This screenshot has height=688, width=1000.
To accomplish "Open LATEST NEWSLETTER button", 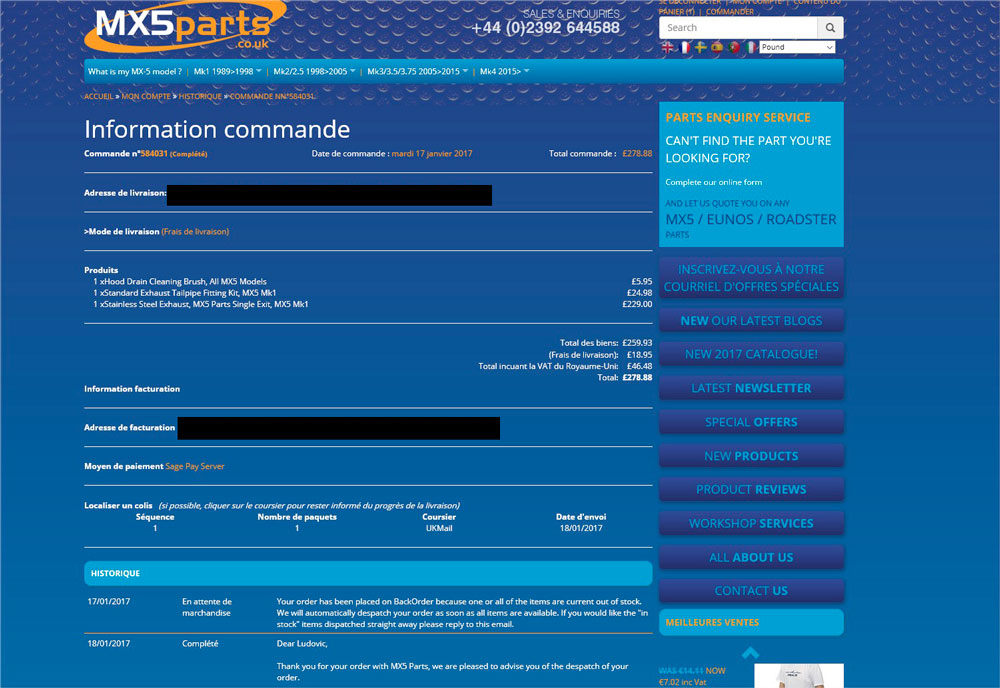I will [x=751, y=388].
